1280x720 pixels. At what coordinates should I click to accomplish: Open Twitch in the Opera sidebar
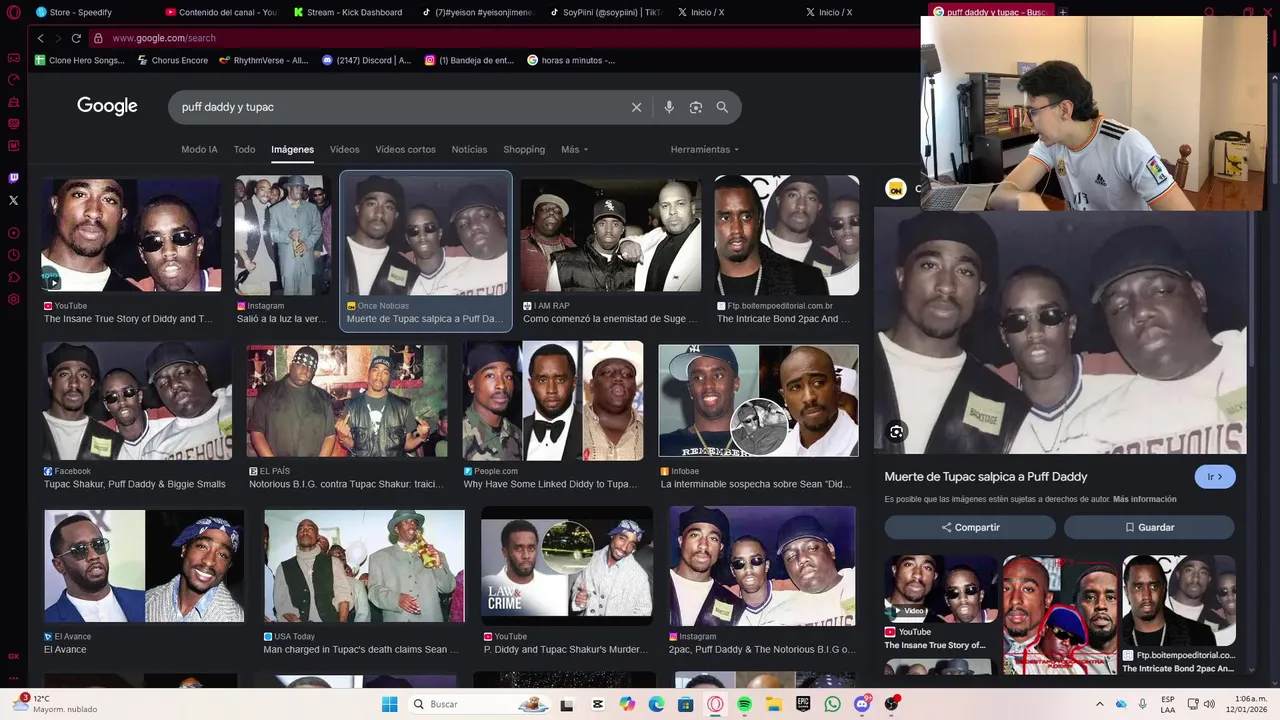[x=13, y=178]
